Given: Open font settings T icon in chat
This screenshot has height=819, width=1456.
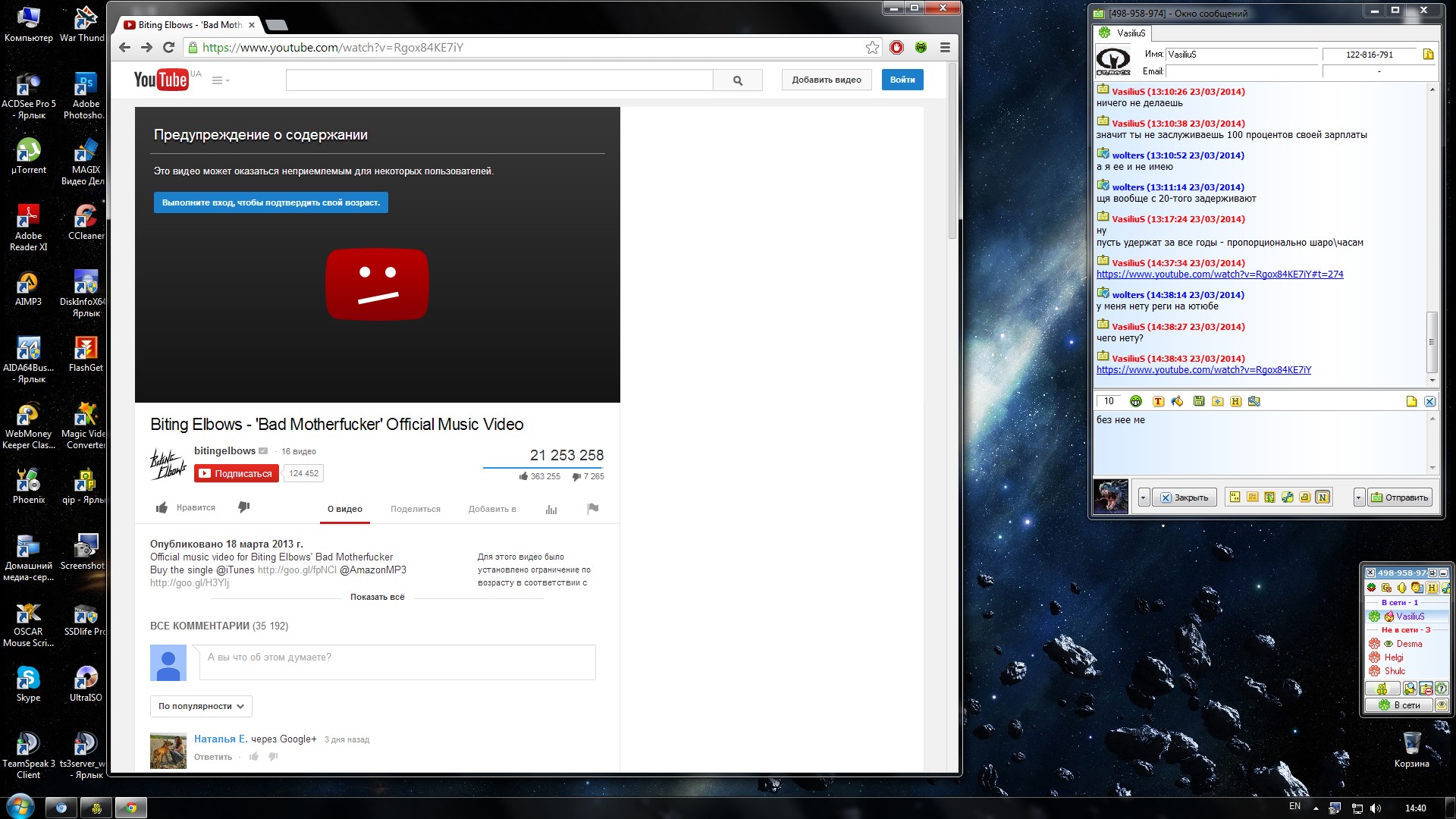Looking at the screenshot, I should click(1158, 401).
